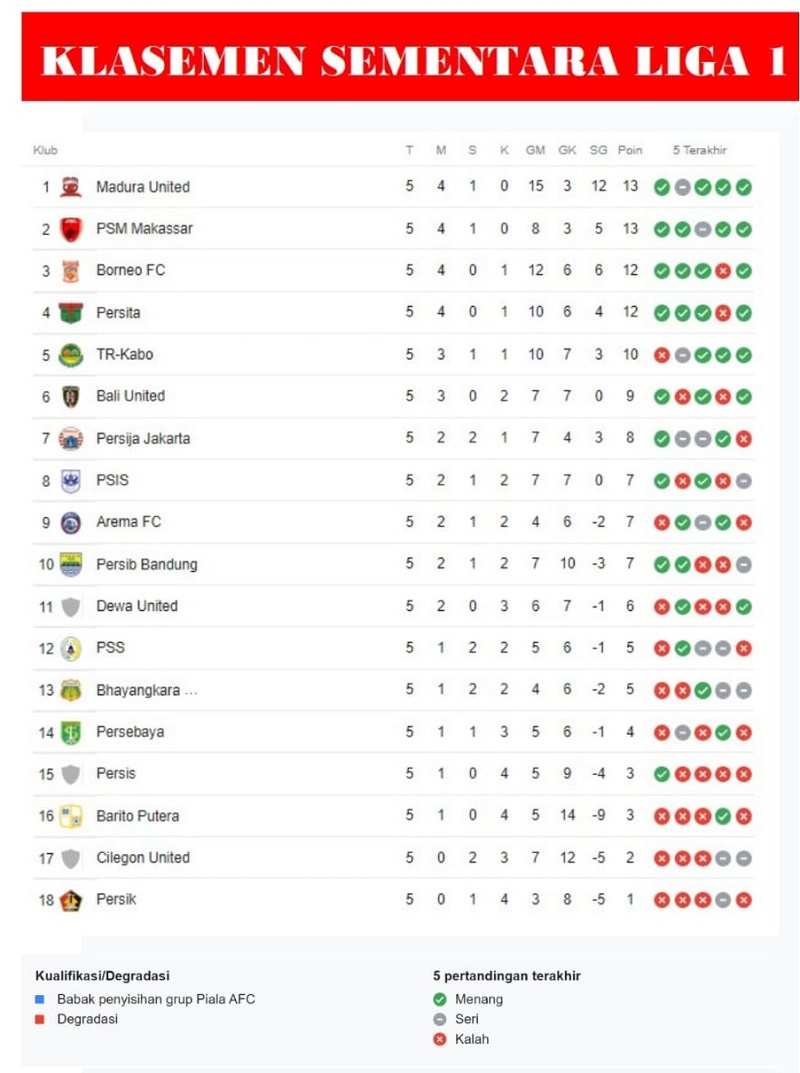The image size is (800, 1073).
Task: Click the PSM Makassar red crest
Action: pos(70,229)
